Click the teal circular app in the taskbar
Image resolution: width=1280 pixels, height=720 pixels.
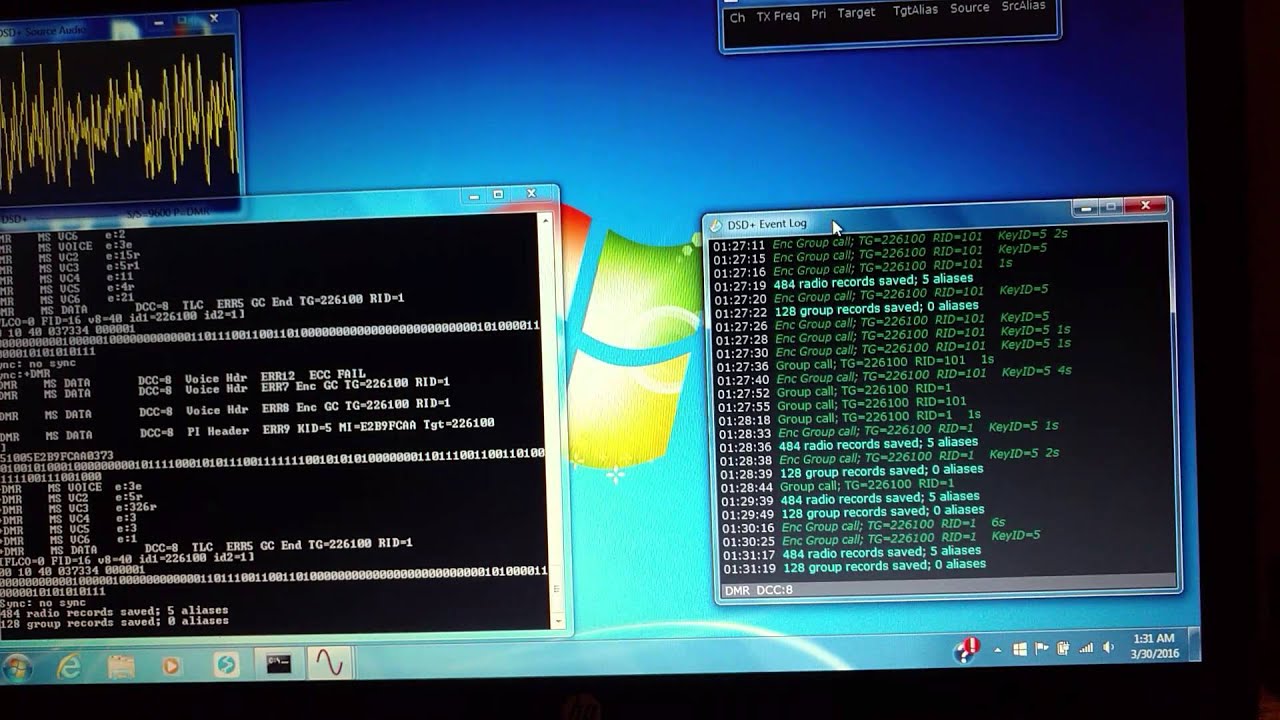(x=226, y=664)
